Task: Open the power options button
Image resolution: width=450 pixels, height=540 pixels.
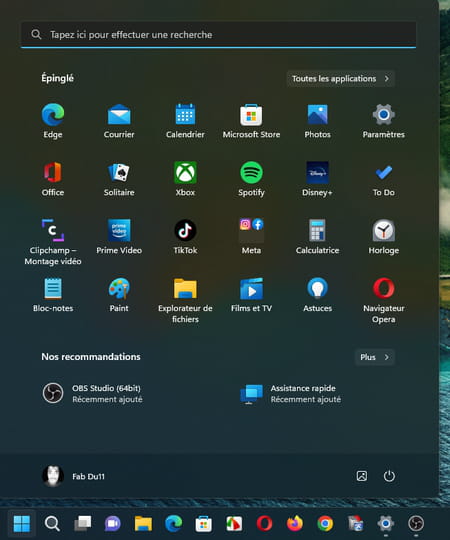Action: pyautogui.click(x=389, y=476)
